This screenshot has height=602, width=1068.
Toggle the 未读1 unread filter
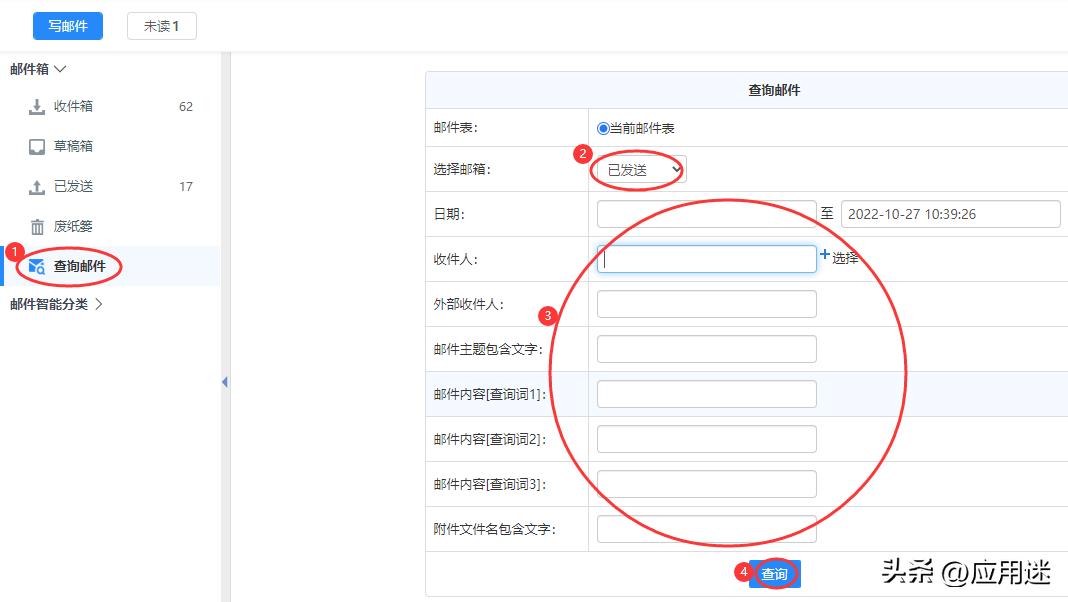(161, 26)
